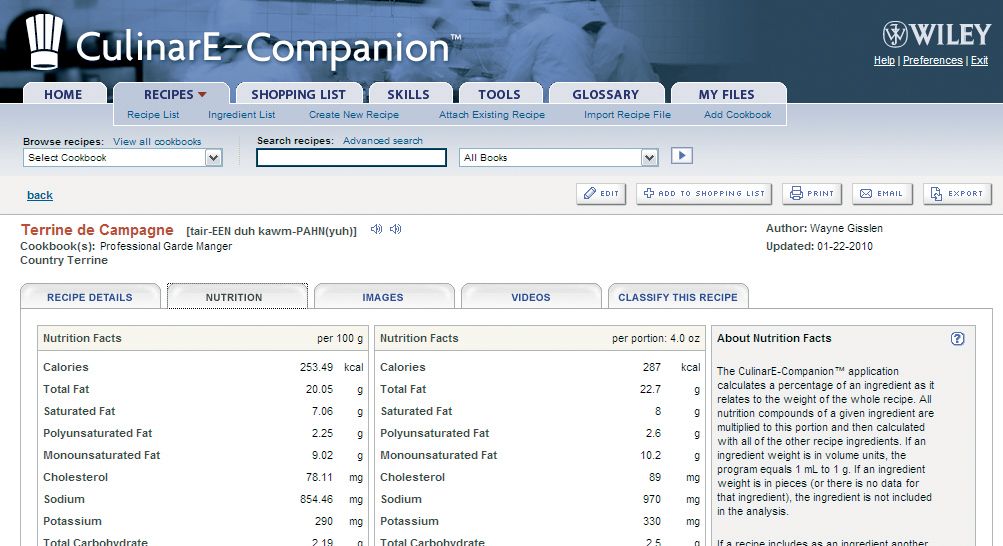Email the recipe
The width and height of the screenshot is (1003, 546).
[x=881, y=194]
